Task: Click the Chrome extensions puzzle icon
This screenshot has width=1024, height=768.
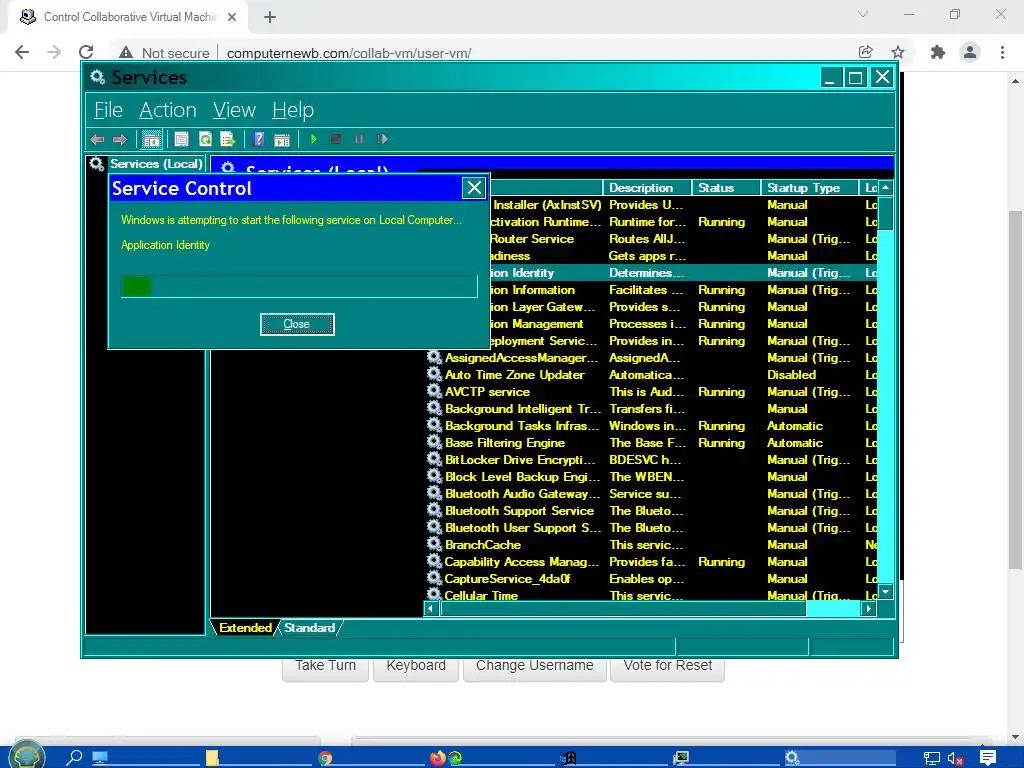Action: 938,52
